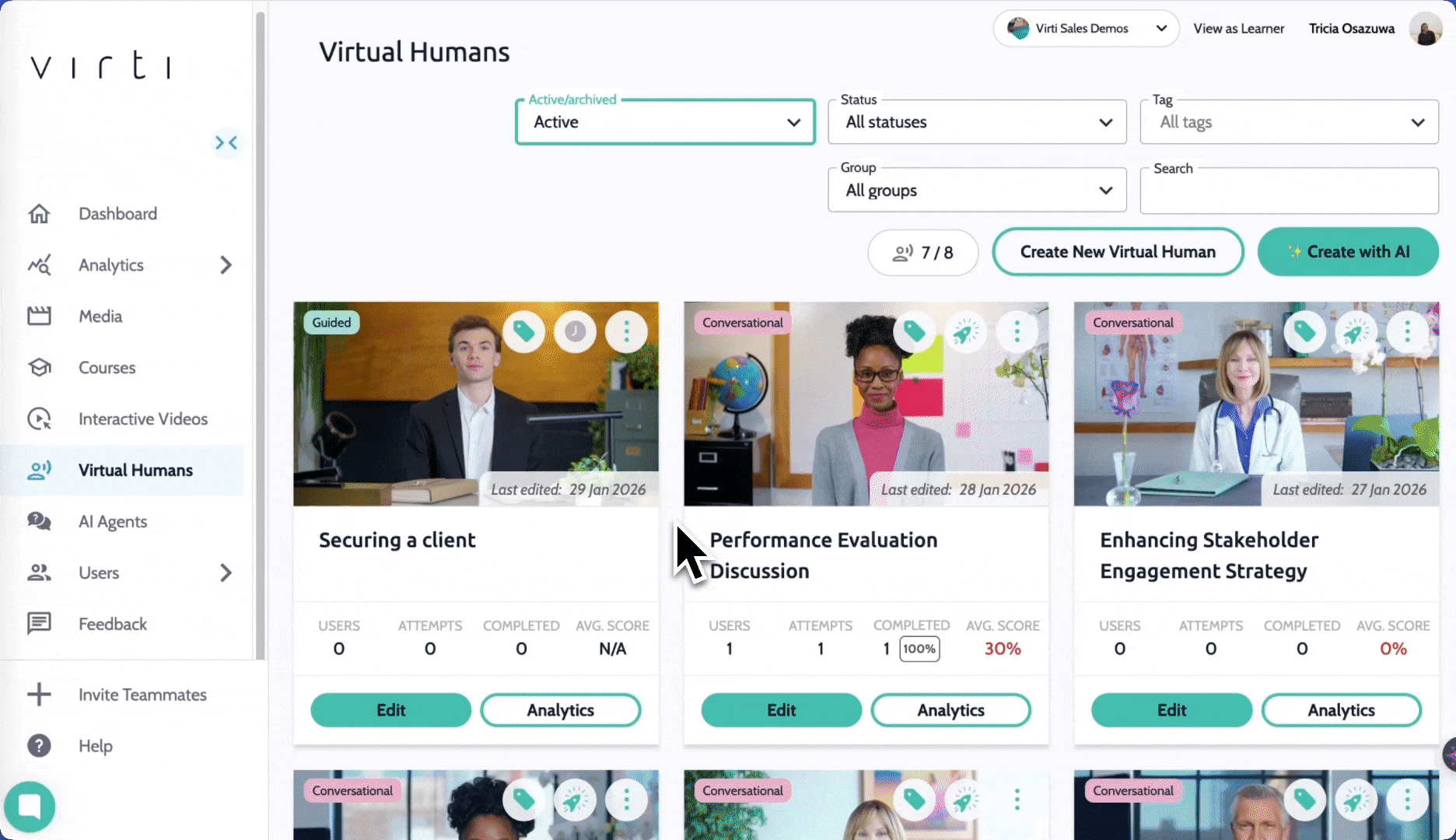Click Create New Virtual Human button
1456x840 pixels.
pyautogui.click(x=1118, y=252)
